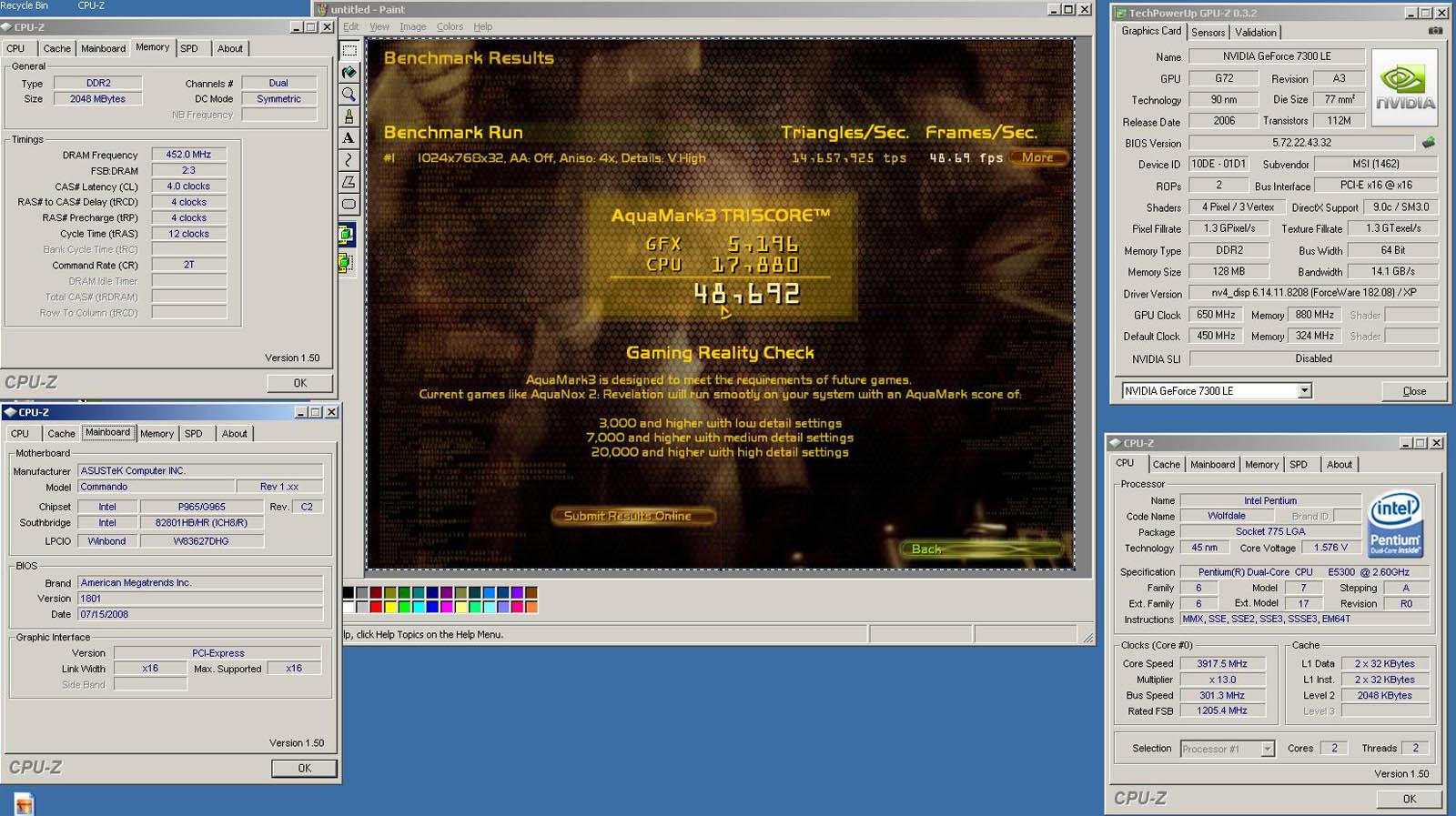
Task: Select the Brush tool in Paint
Action: (349, 116)
